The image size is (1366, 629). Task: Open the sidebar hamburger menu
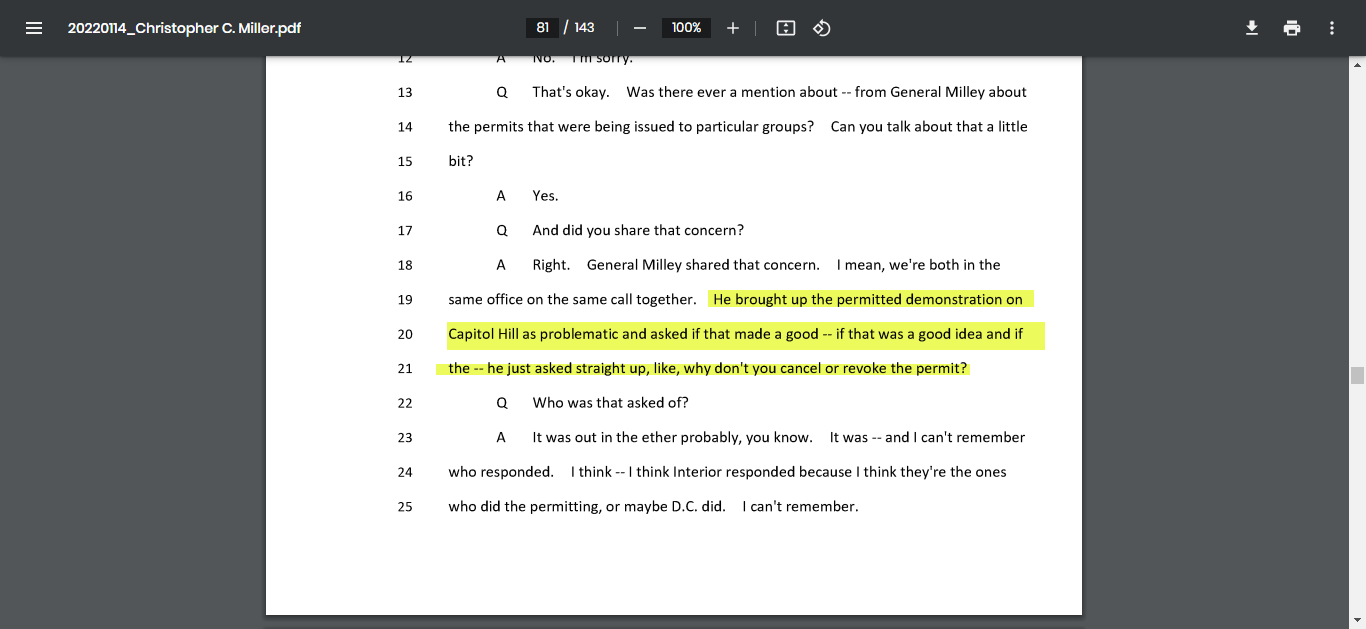point(34,28)
